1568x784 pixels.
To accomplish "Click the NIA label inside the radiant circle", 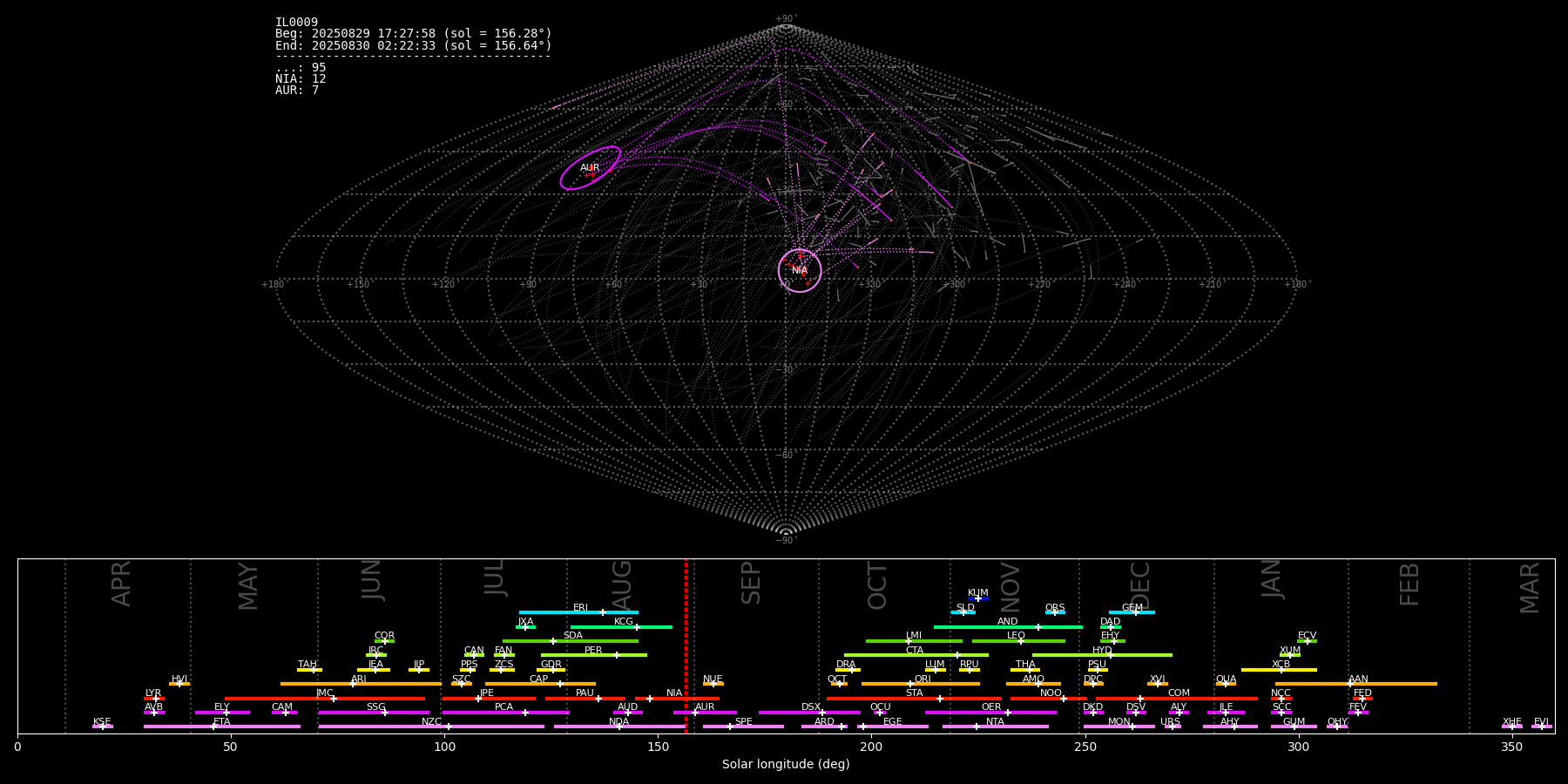I will [800, 270].
